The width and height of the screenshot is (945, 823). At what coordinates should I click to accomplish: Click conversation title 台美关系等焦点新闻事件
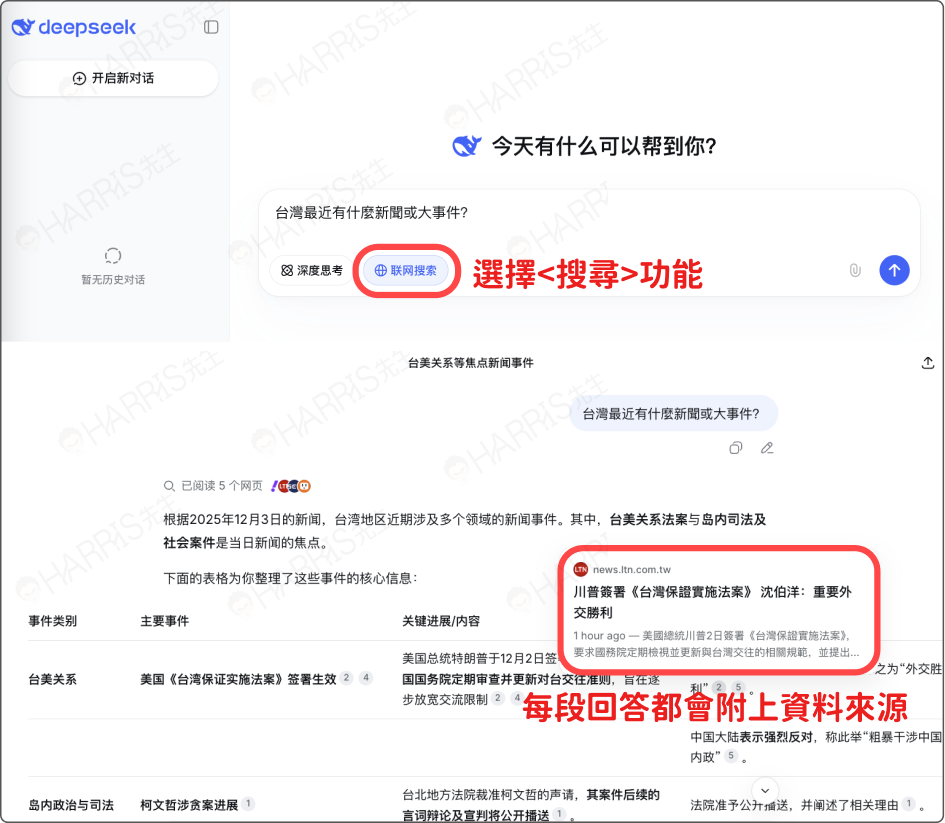472,363
